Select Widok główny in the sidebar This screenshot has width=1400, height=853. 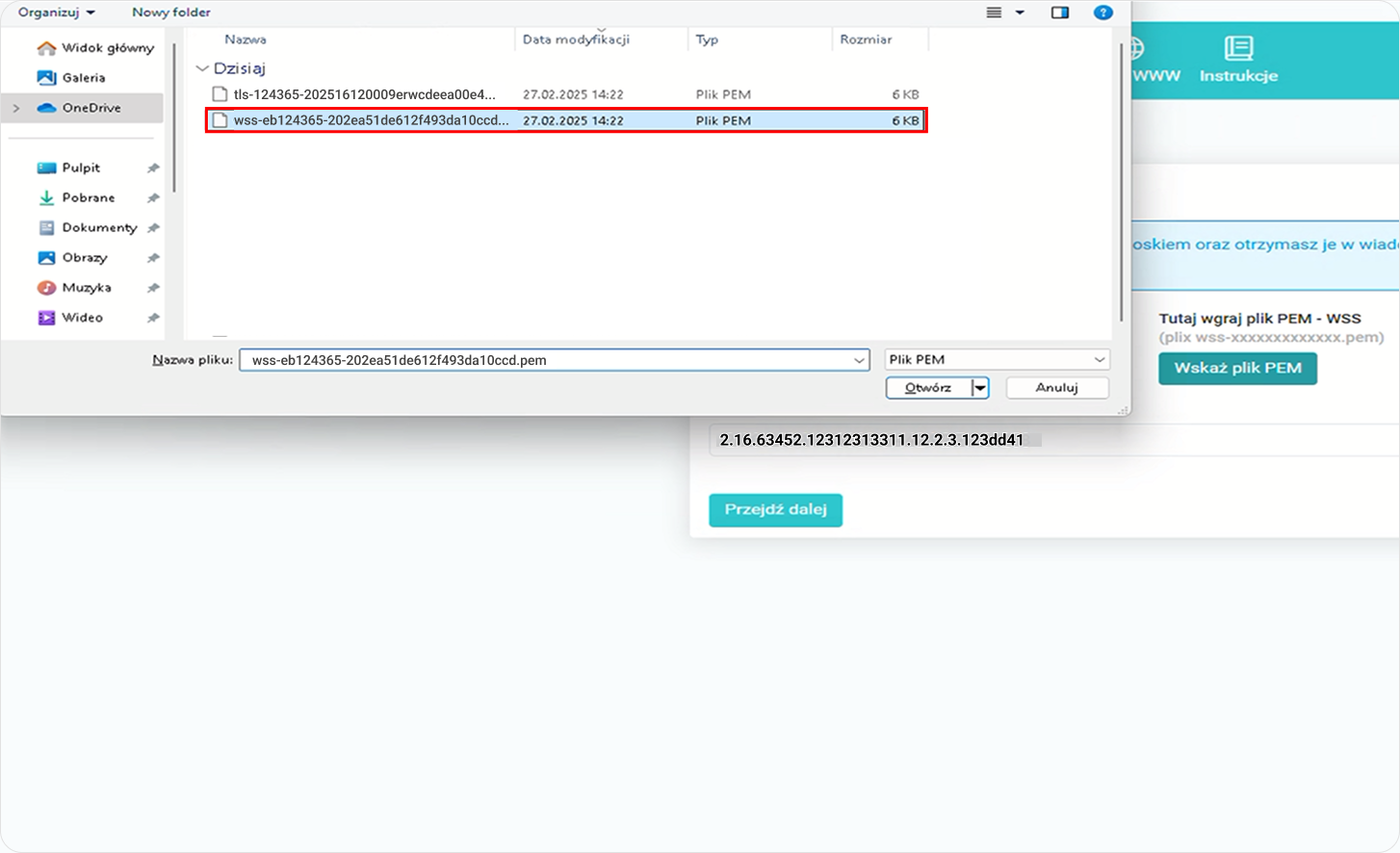tap(107, 48)
